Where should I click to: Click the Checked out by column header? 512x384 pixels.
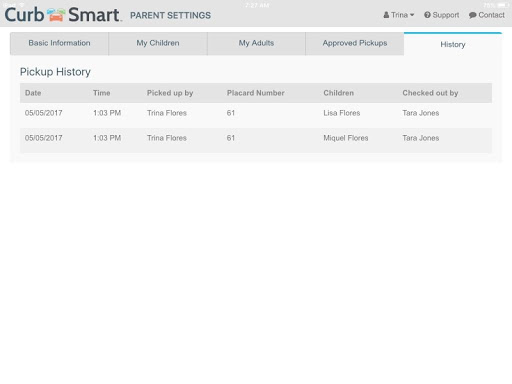click(x=430, y=93)
